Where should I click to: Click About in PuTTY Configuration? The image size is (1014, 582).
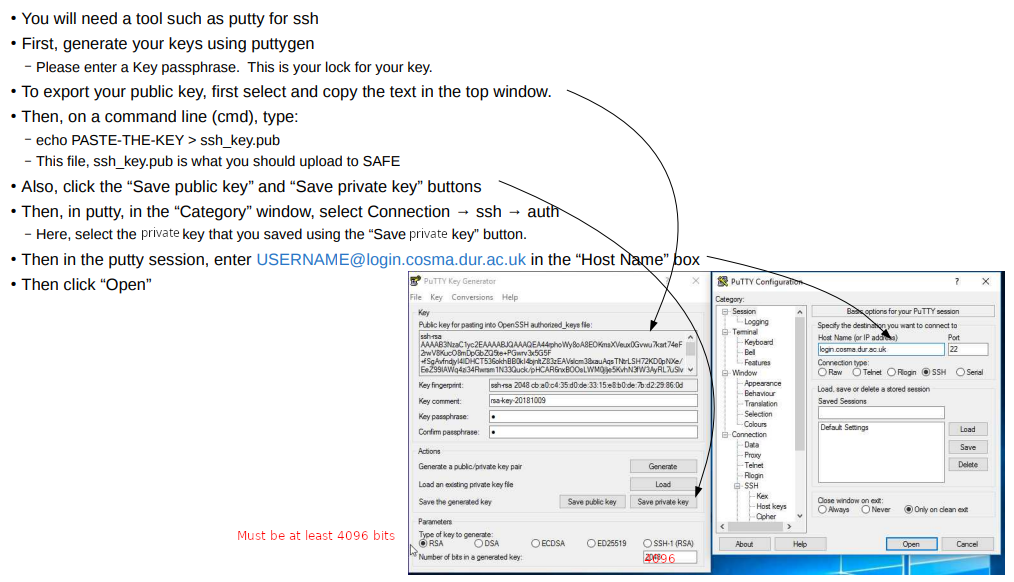744,544
